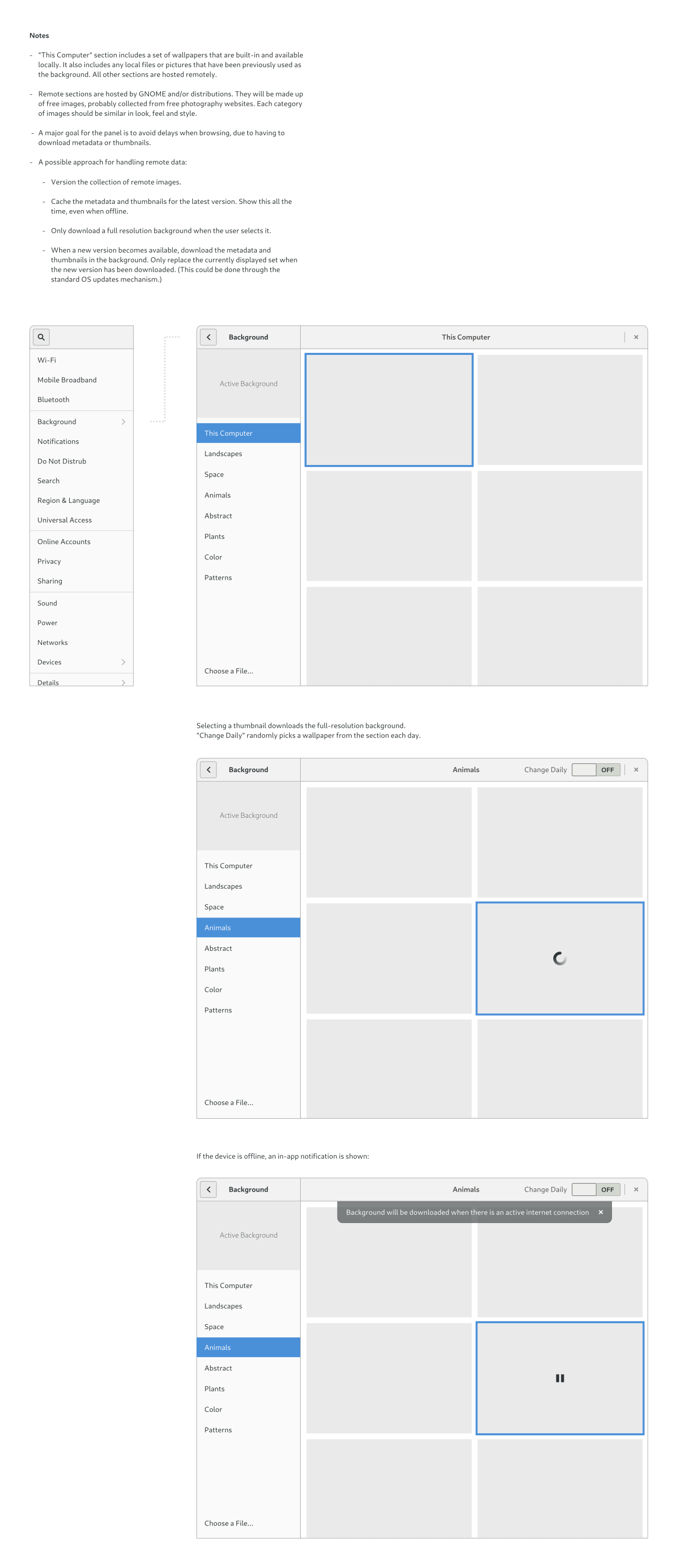Dismiss the offline download notification banner

click(600, 1212)
